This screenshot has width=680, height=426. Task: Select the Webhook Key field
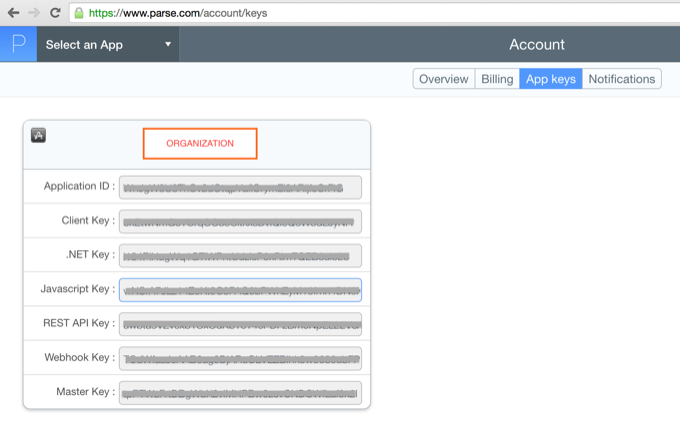tap(240, 358)
